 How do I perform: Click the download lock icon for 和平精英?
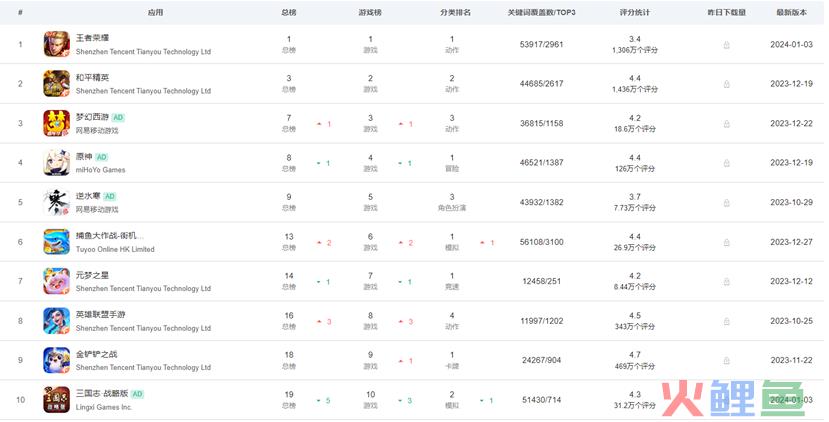[726, 84]
